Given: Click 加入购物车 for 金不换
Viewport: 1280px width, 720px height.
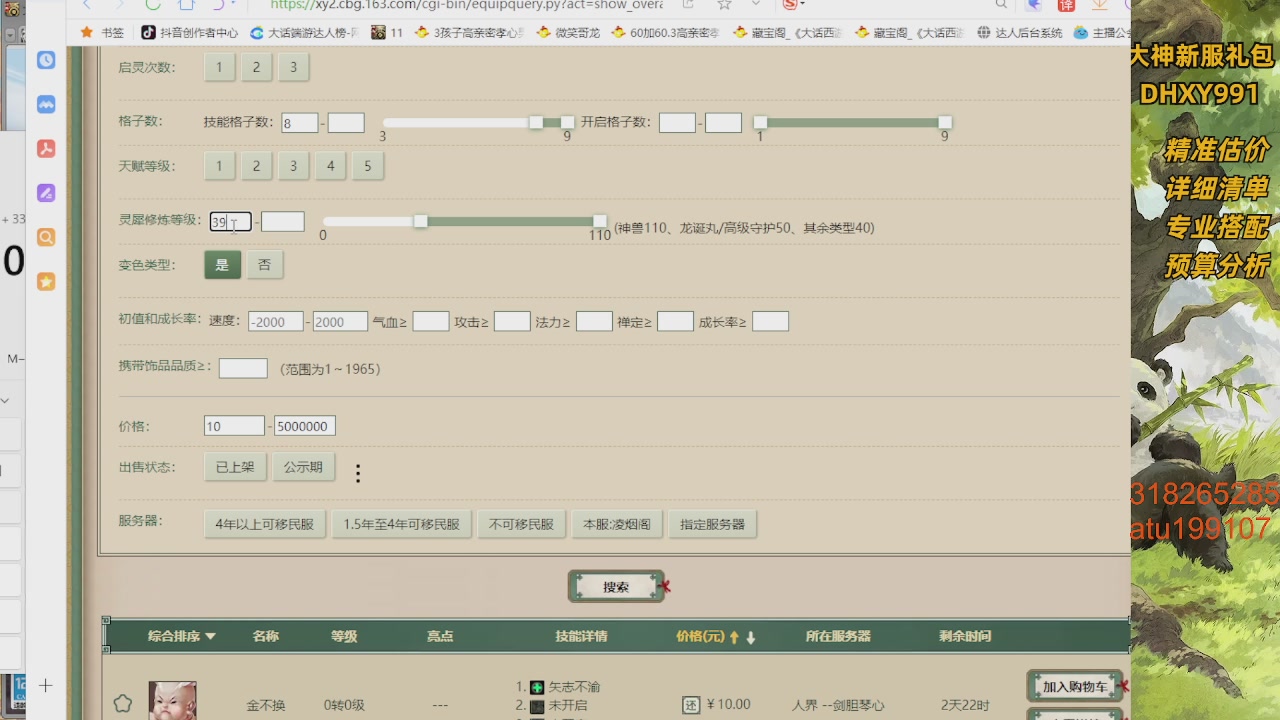Looking at the screenshot, I should (1075, 687).
